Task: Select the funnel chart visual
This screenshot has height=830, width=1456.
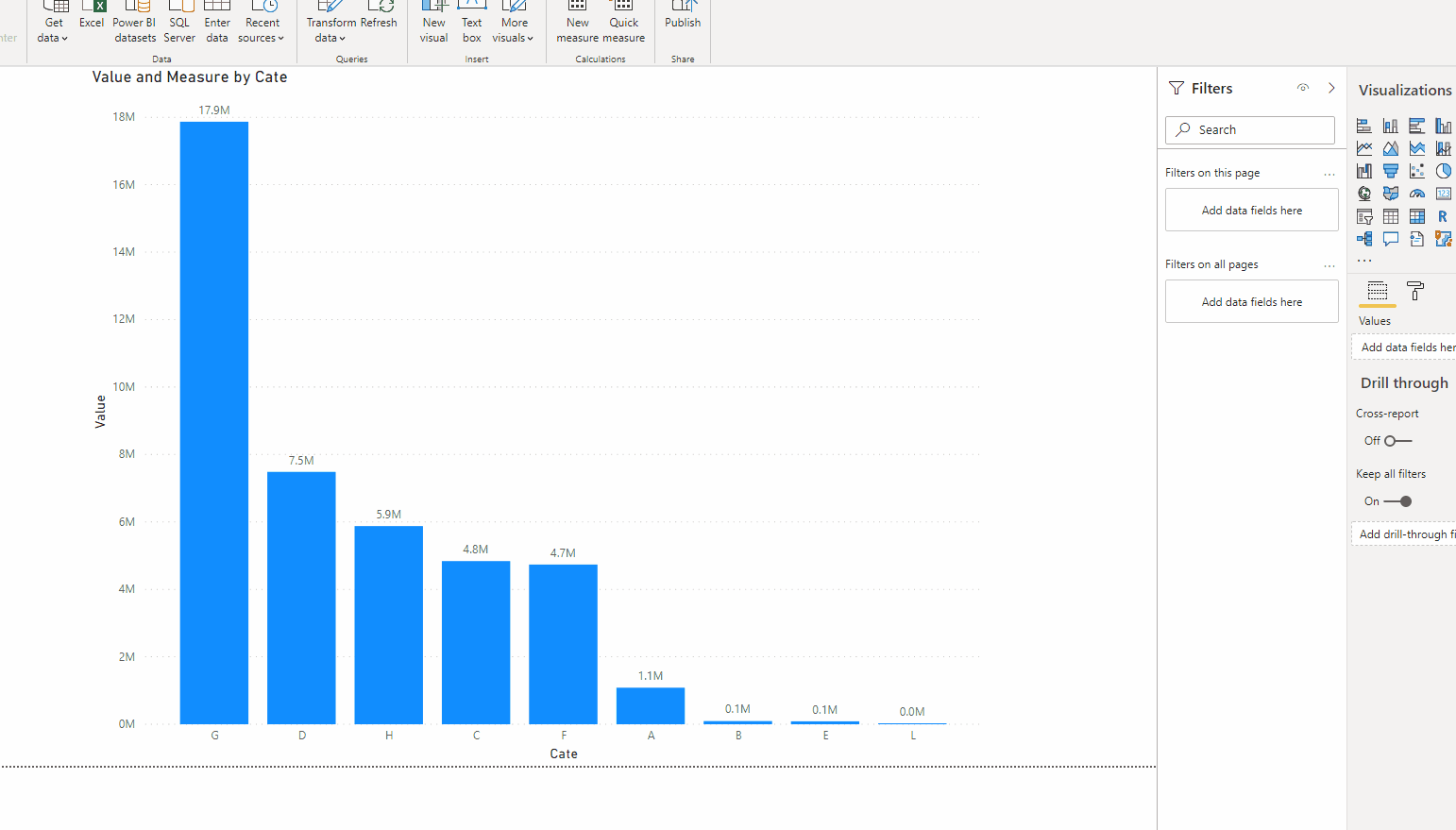Action: [x=1391, y=171]
